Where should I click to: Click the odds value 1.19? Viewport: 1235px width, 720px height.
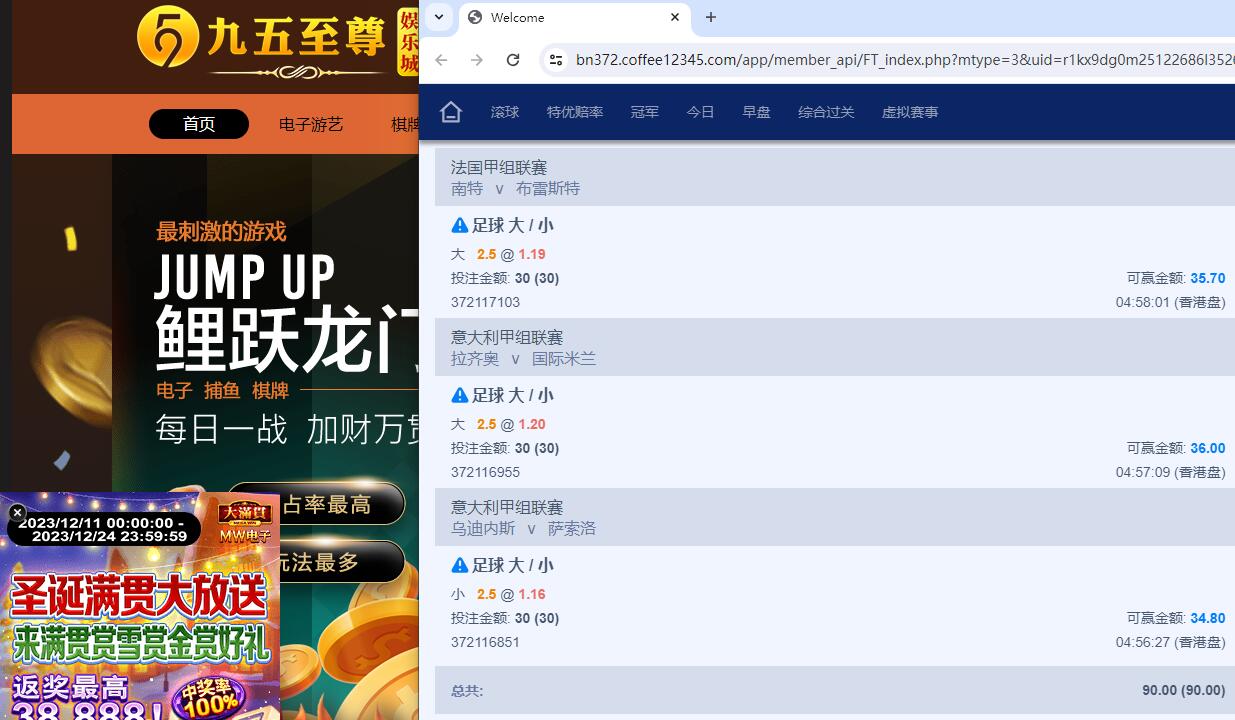coord(532,254)
